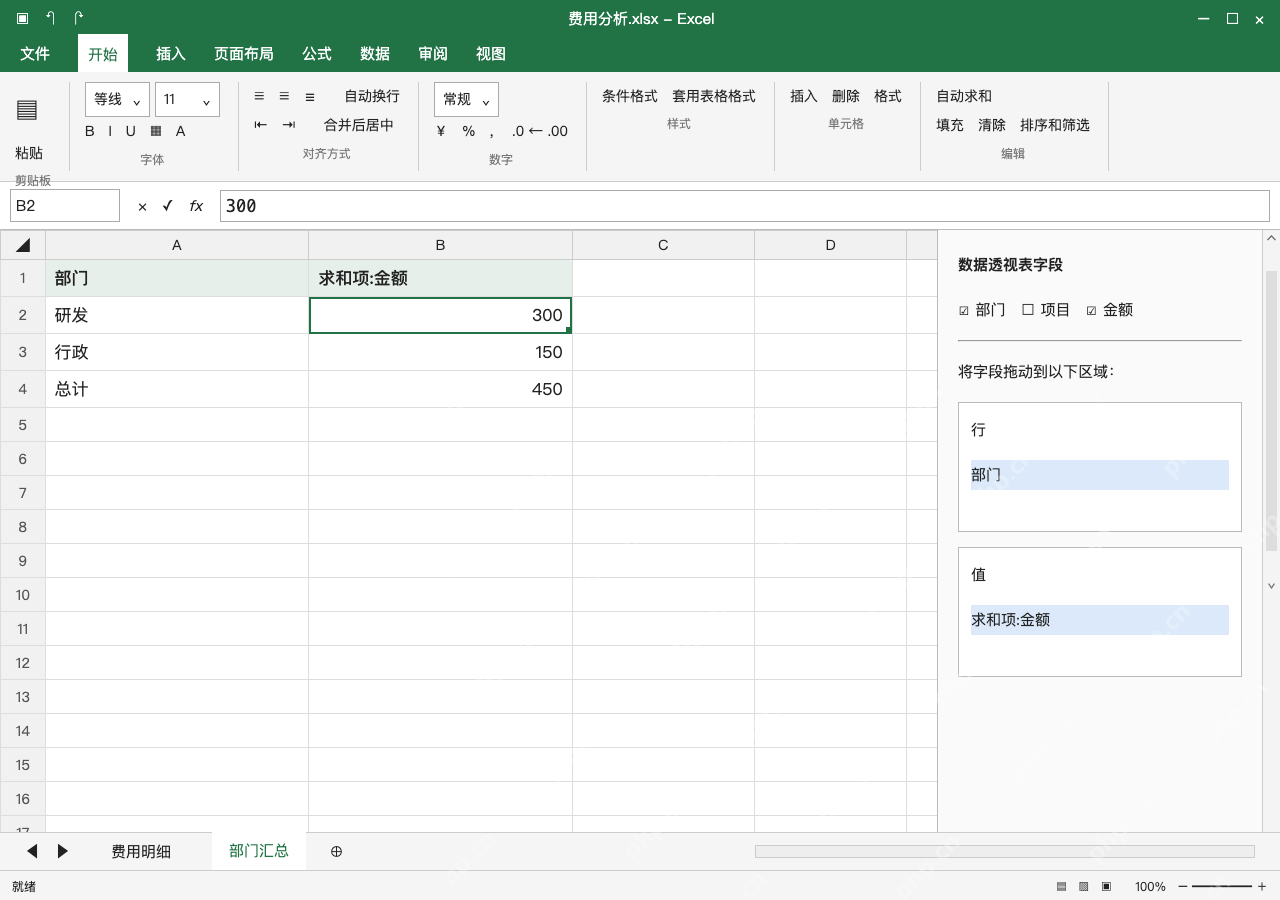Apply bold with the B icon

point(90,131)
